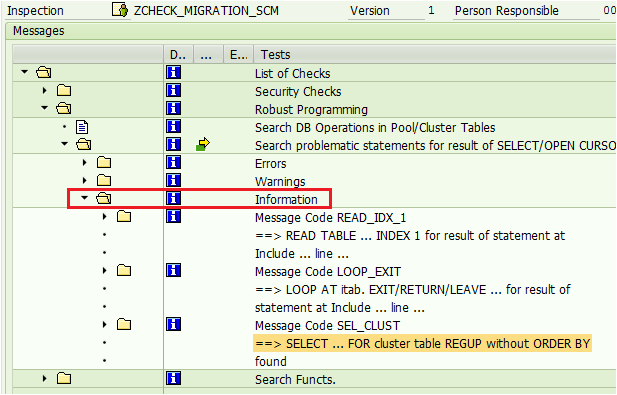Screen dimensions: 617x395
Task: Collapse the Information folder
Action: [x=85, y=198]
